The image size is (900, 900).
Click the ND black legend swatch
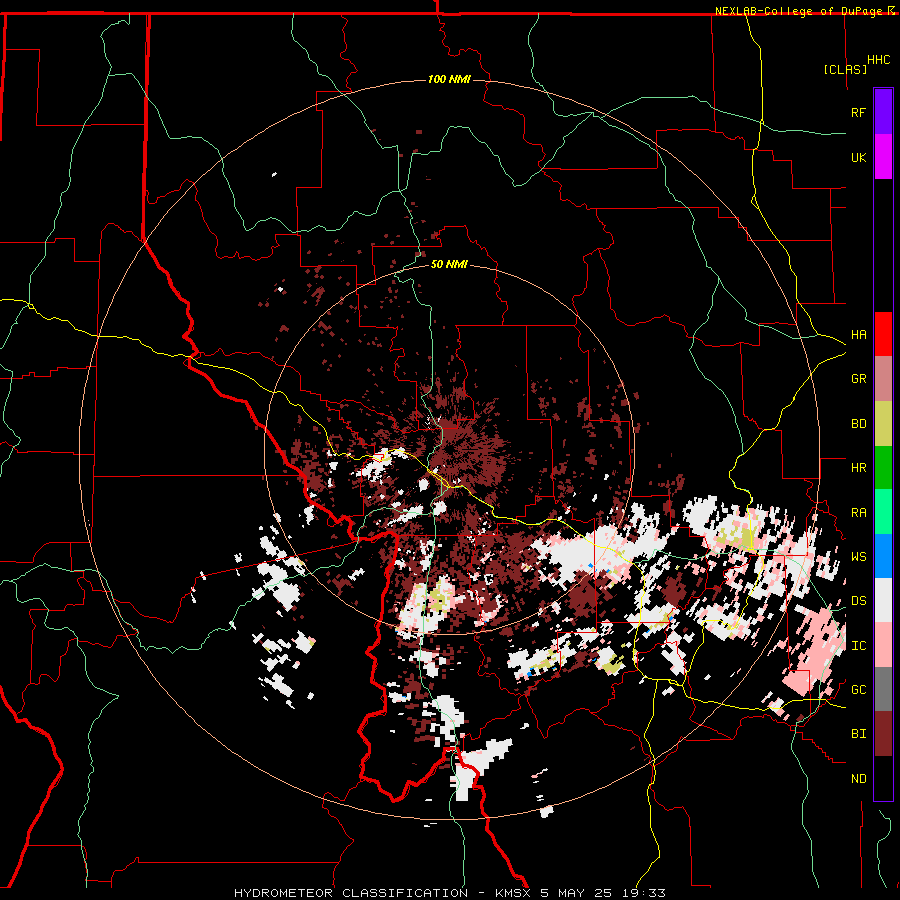point(883,778)
